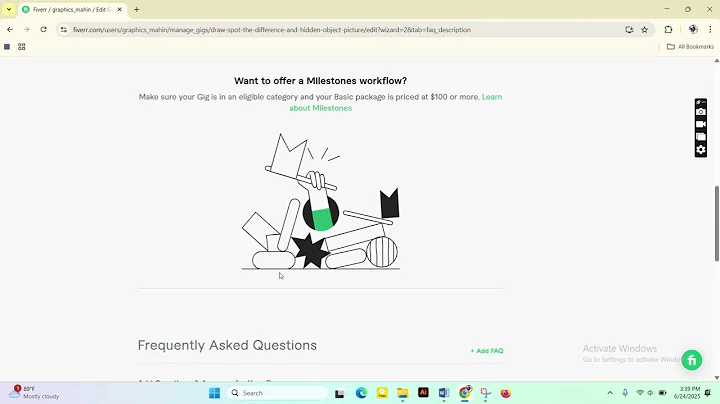The width and height of the screenshot is (720, 404).
Task: Click the taskbar Search box
Action: 278,393
